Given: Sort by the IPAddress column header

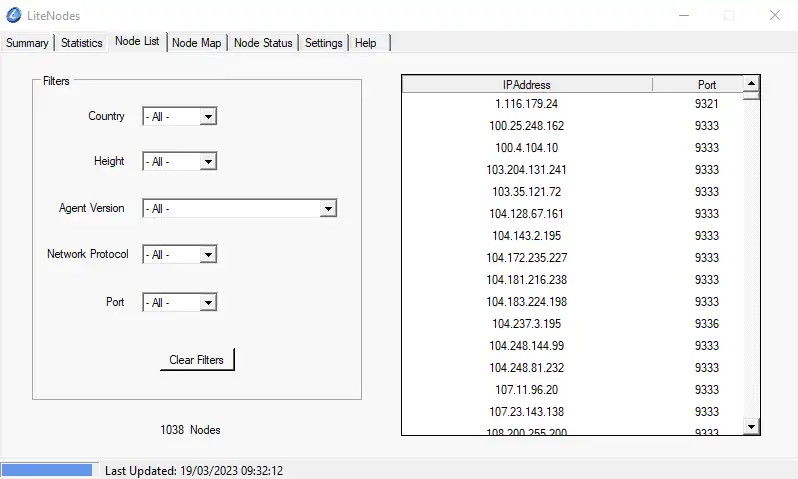Looking at the screenshot, I should pyautogui.click(x=527, y=84).
